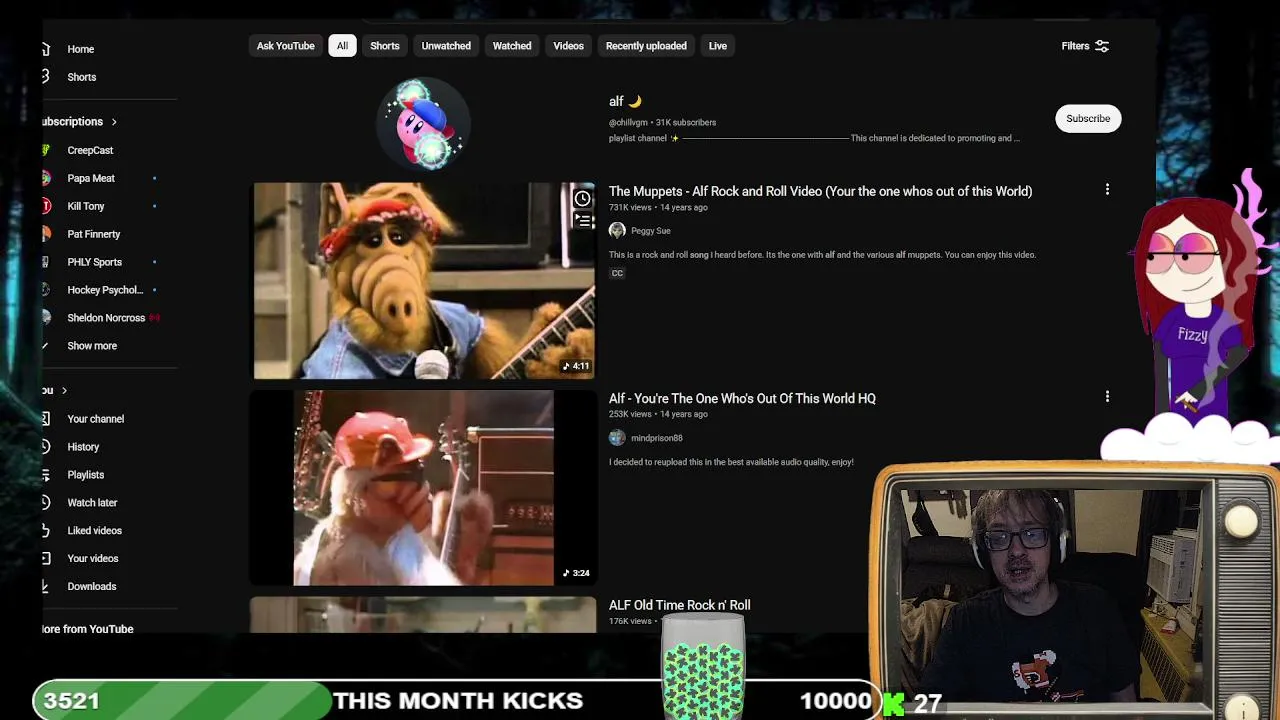Select the Ask YouTube chip
This screenshot has height=720, width=1280.
click(x=285, y=46)
